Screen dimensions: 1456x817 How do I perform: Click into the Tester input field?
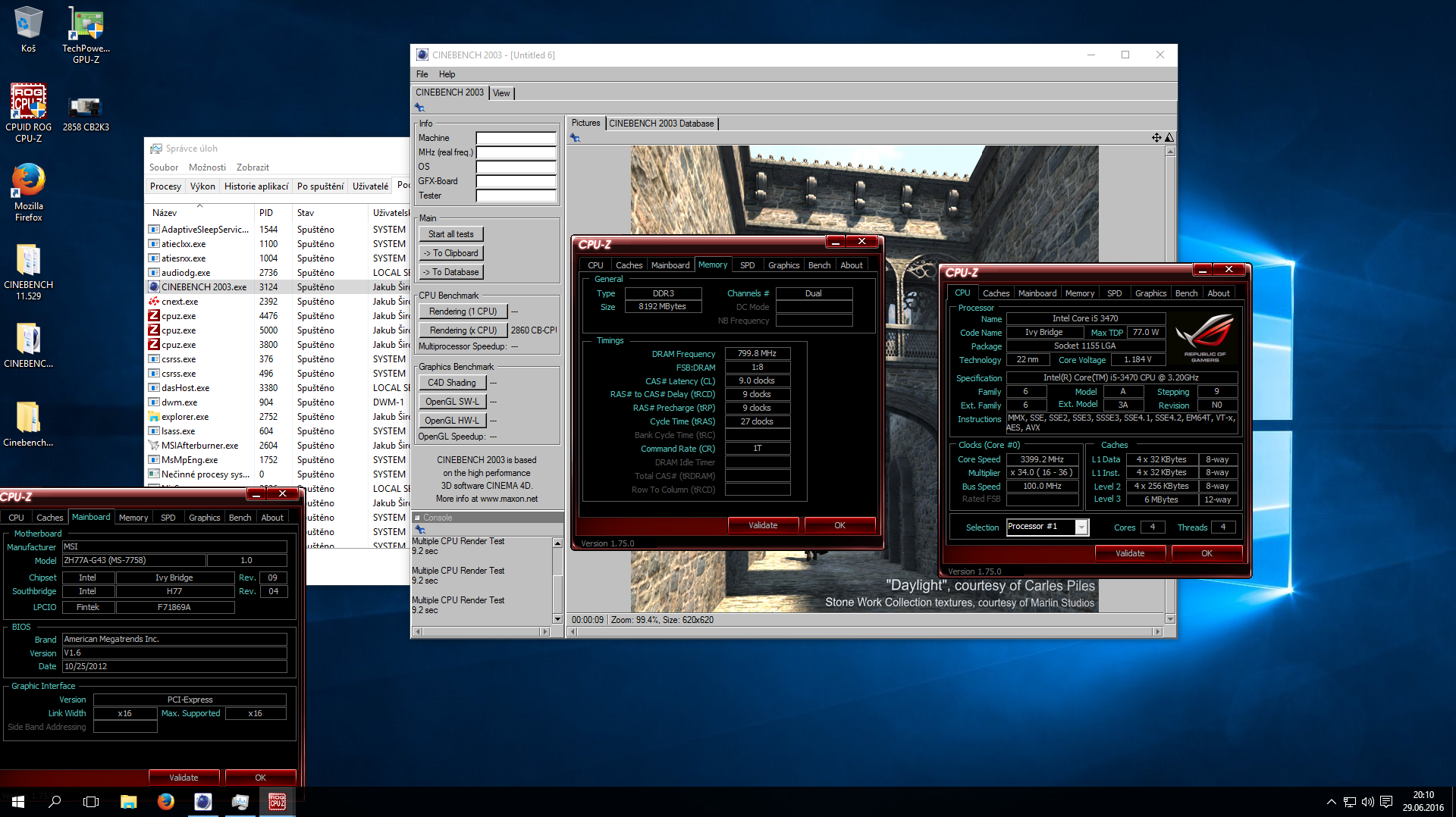[516, 196]
